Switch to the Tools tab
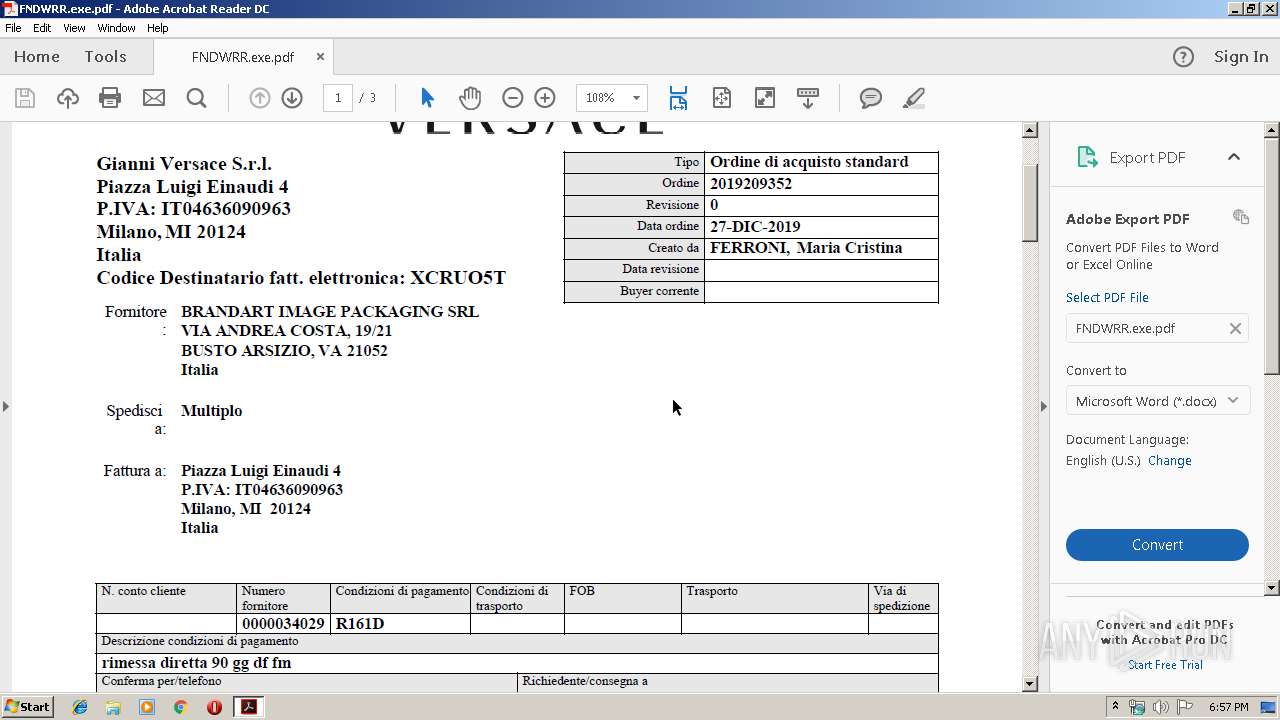The width and height of the screenshot is (1280, 720). [x=105, y=57]
